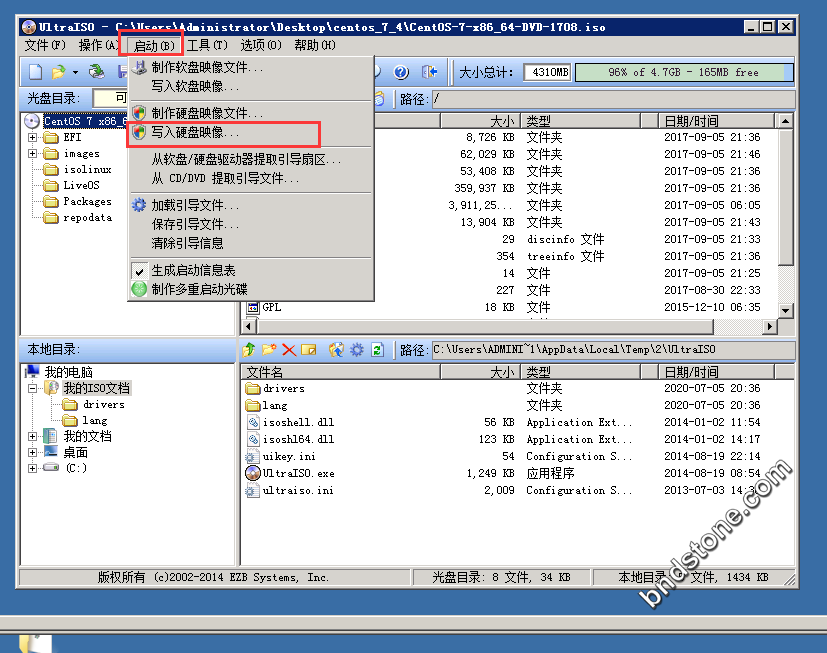
Task: Click the New folder icon in the local toolbar
Action: (269, 350)
